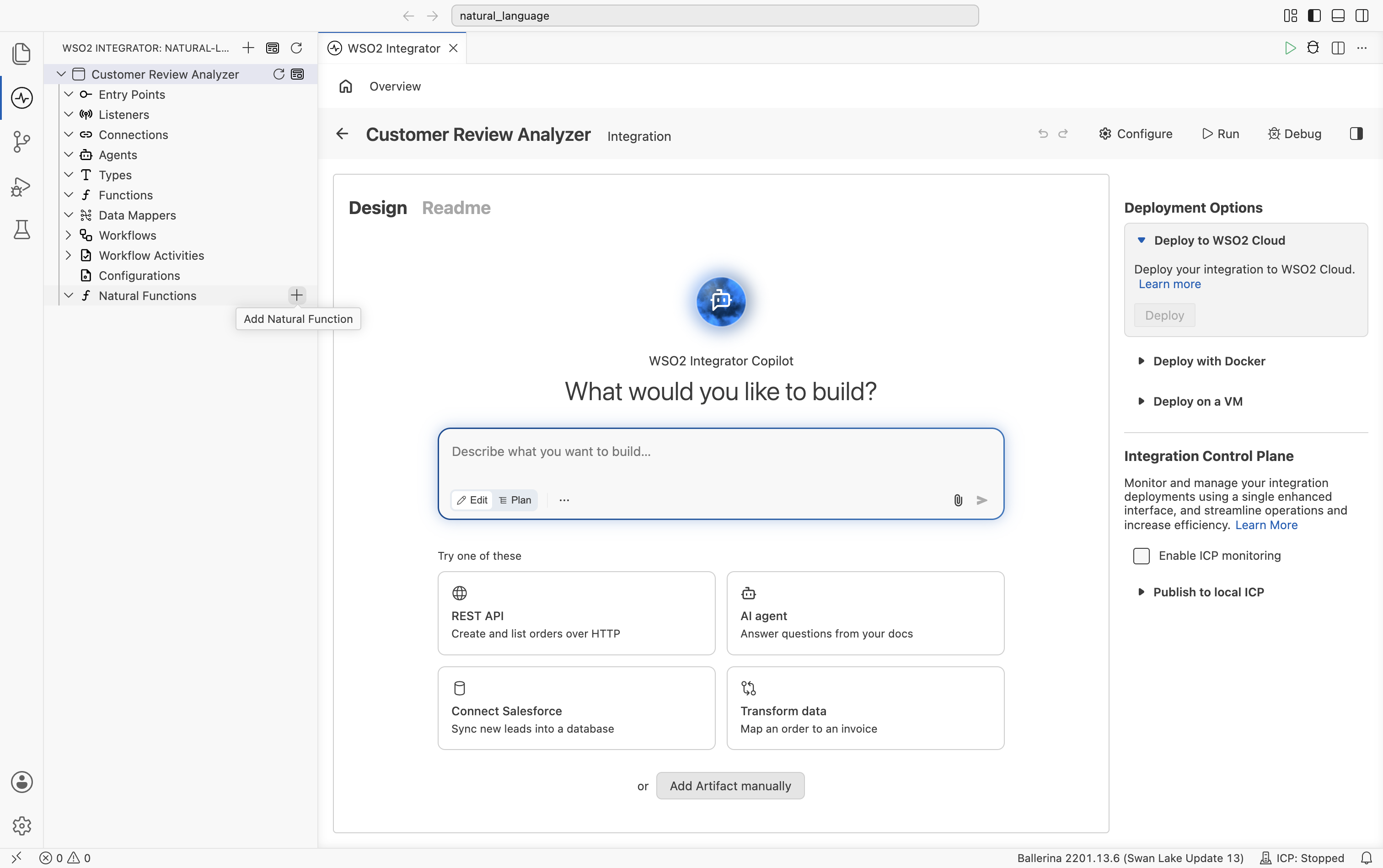Click the debug bug icon in editor toolbar

pyautogui.click(x=1313, y=48)
